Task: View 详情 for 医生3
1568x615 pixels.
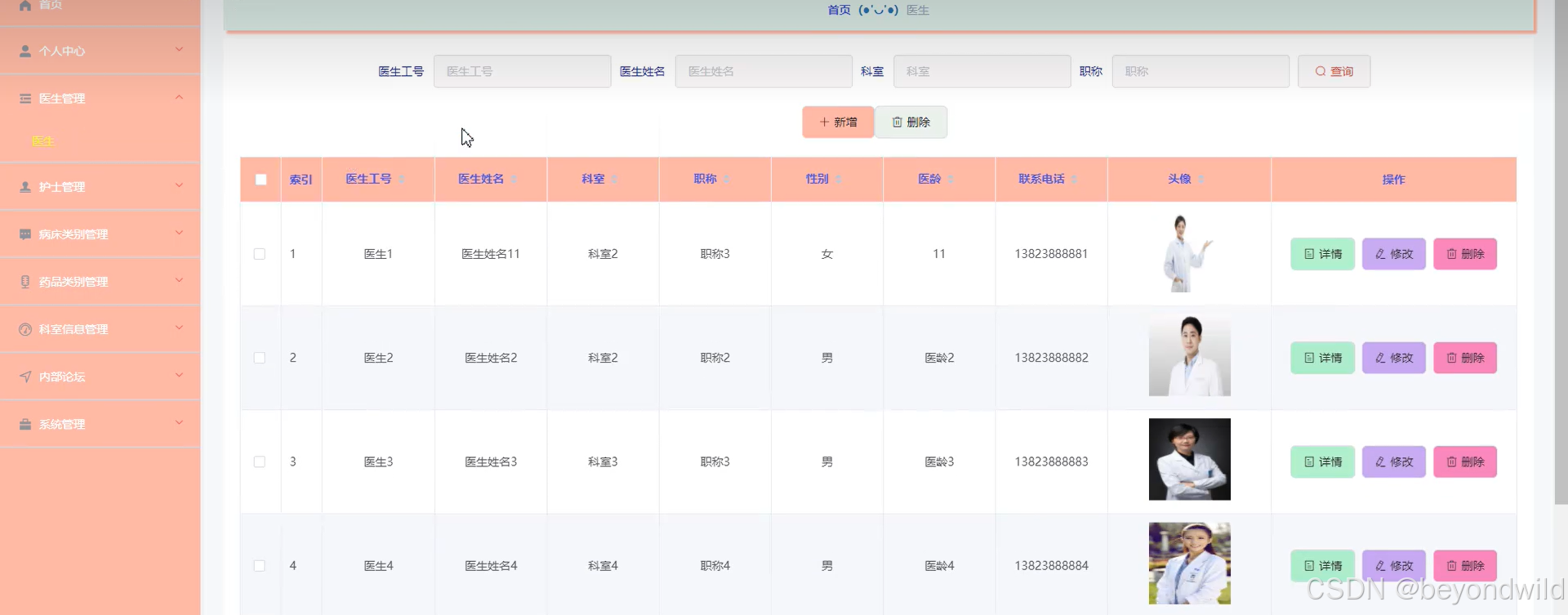Action: (x=1322, y=461)
